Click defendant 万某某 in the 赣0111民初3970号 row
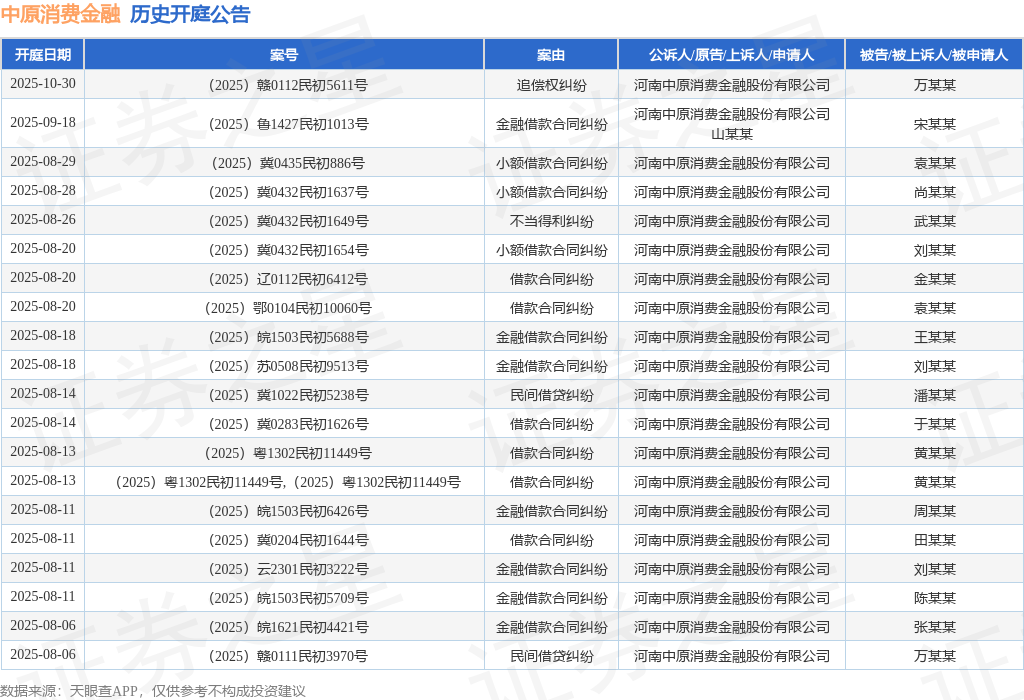 (935, 656)
